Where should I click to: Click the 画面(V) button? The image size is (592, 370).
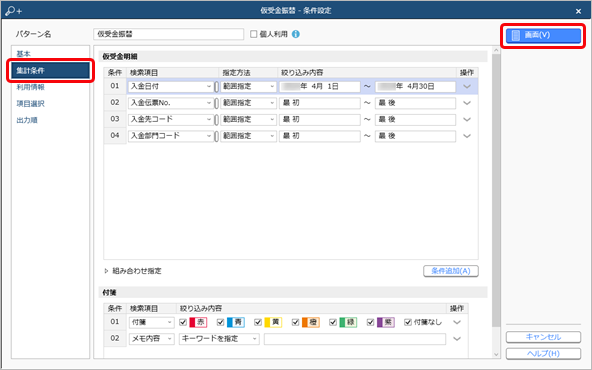pos(543,35)
